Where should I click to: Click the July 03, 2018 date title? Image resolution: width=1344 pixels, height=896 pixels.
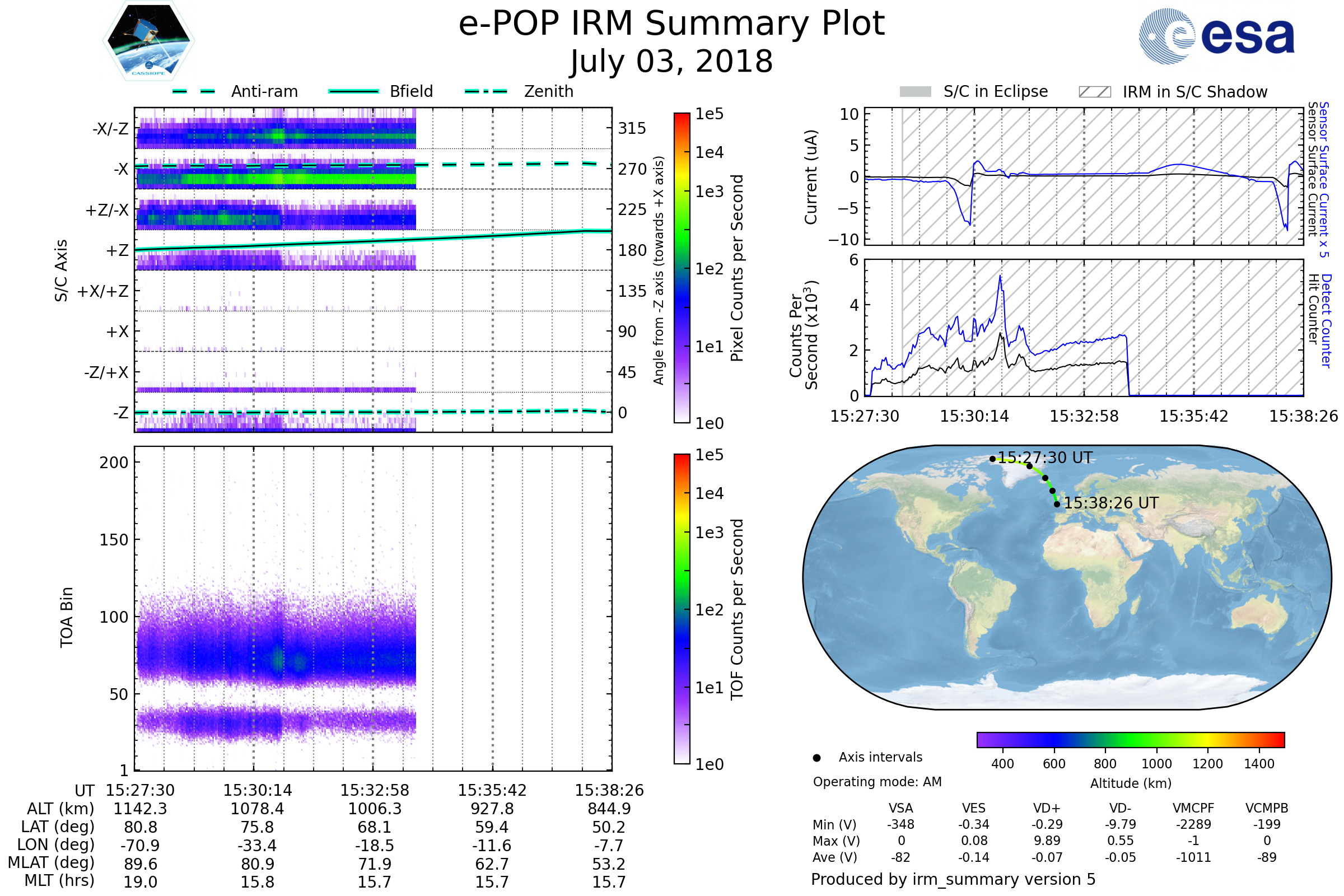(671, 62)
